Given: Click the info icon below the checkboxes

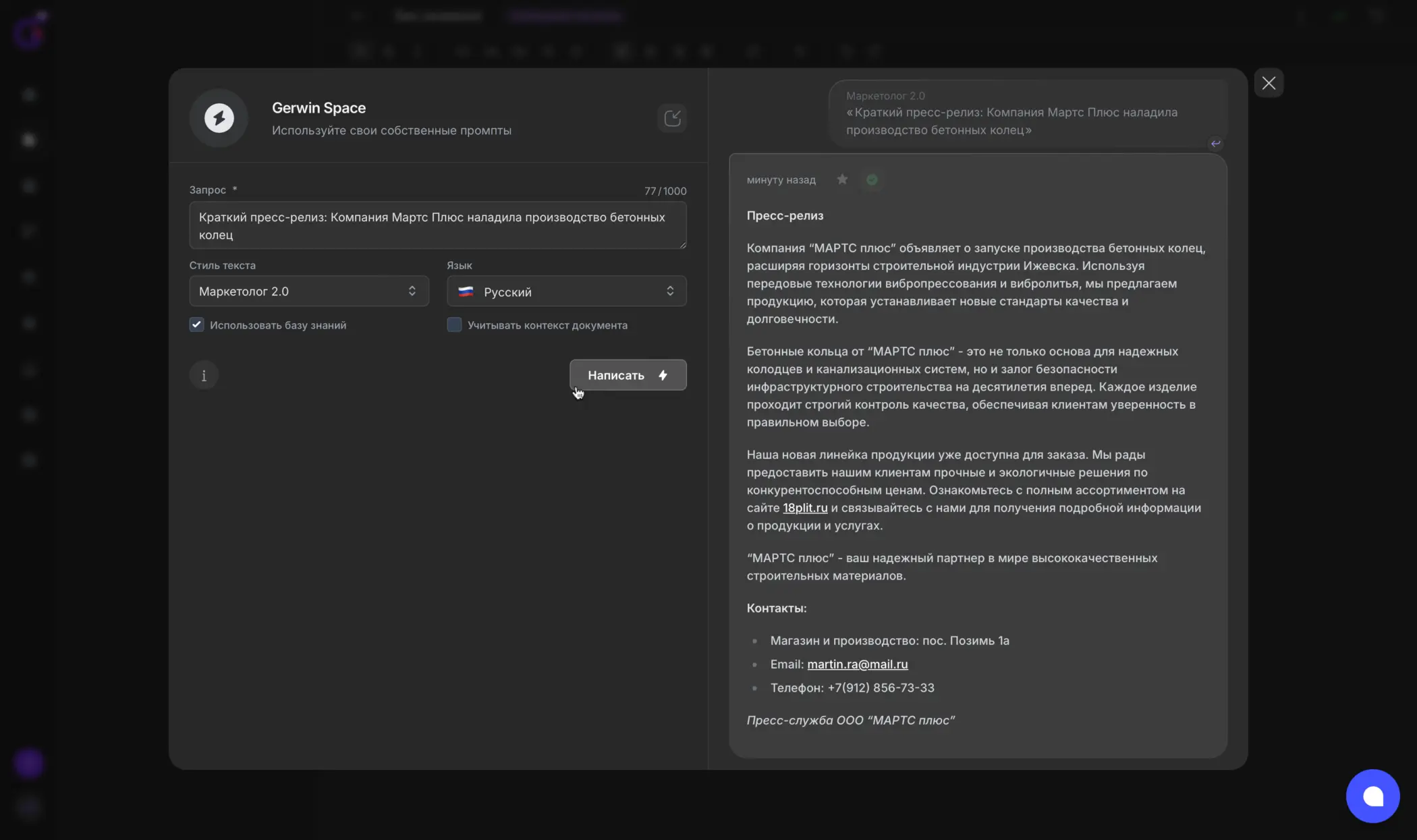Looking at the screenshot, I should pyautogui.click(x=204, y=376).
